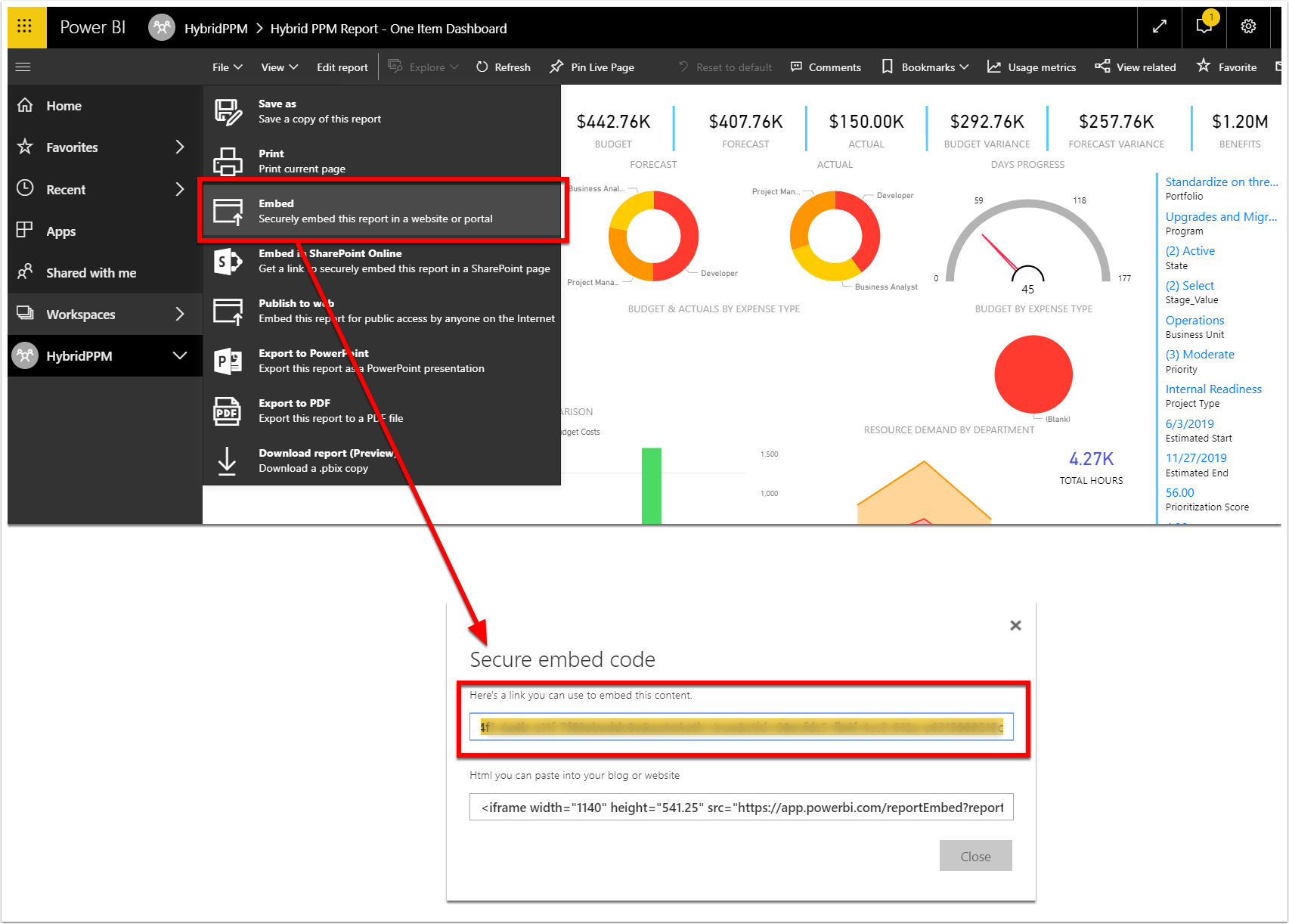
Task: Click the Close button in embed dialog
Action: click(975, 856)
